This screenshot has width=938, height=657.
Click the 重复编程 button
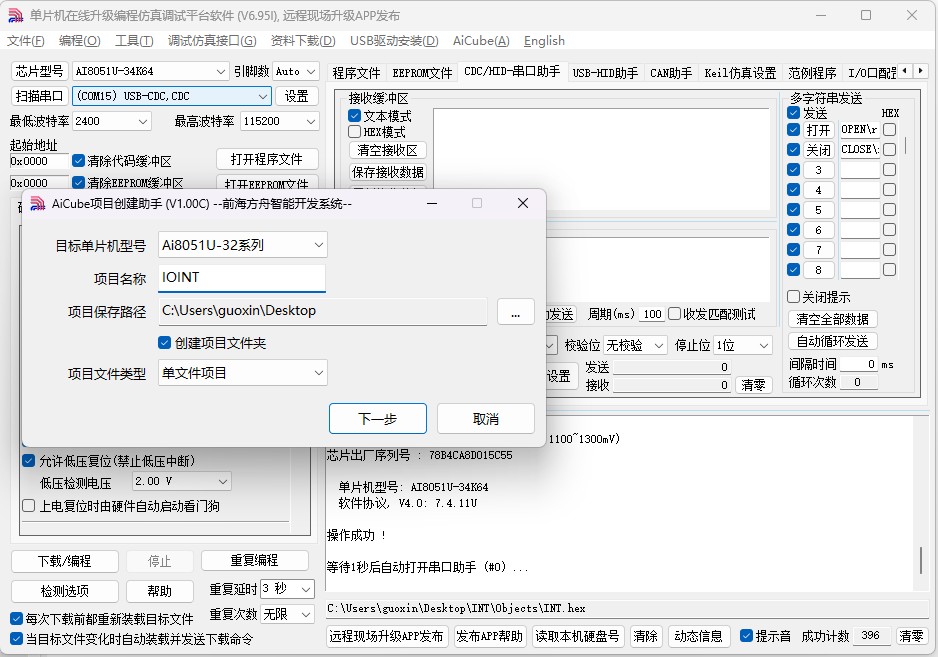tap(255, 560)
